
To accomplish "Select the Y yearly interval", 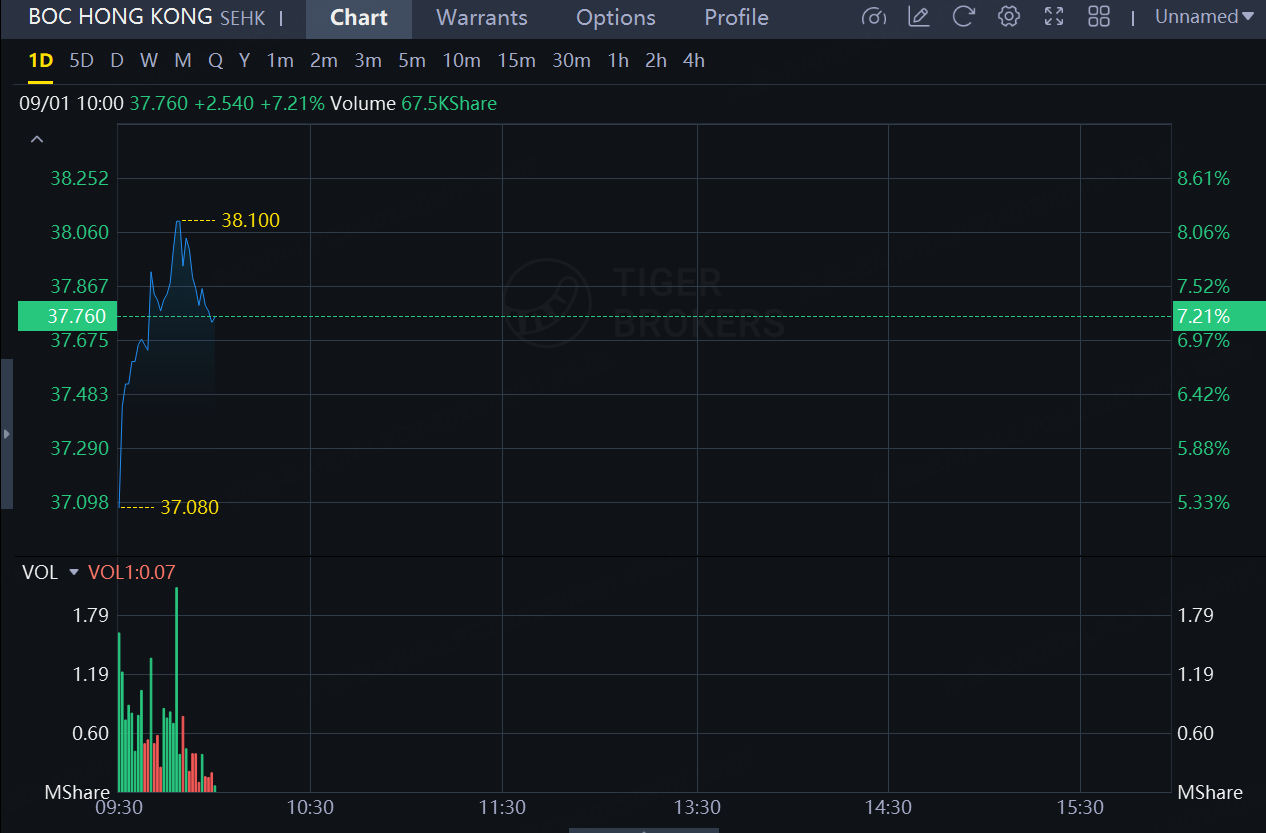I will coord(244,61).
